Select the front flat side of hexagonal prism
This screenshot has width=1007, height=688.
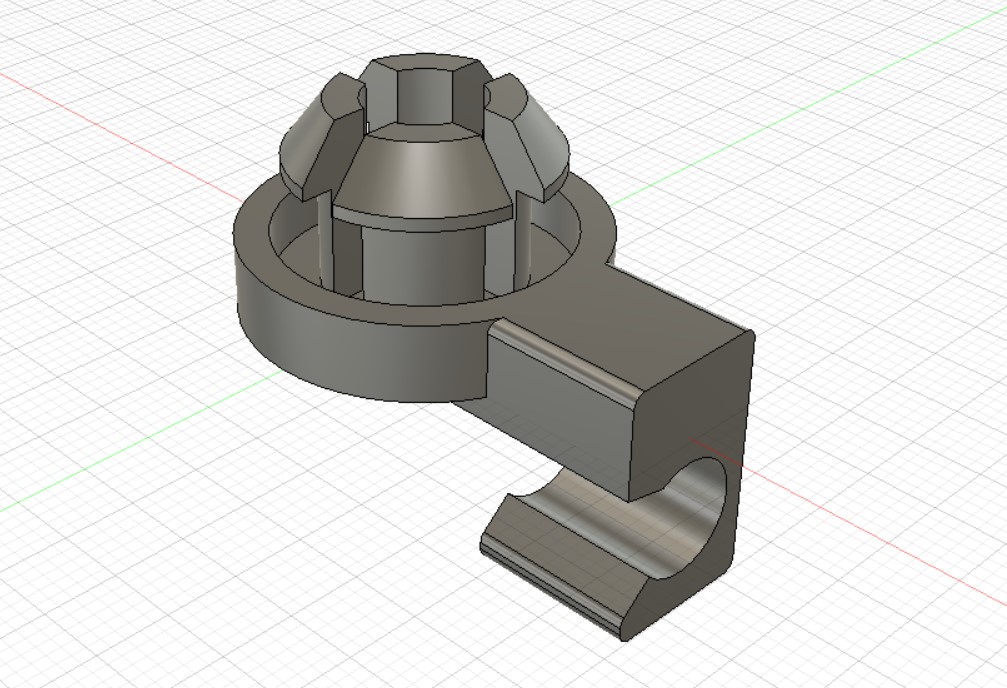(x=423, y=96)
